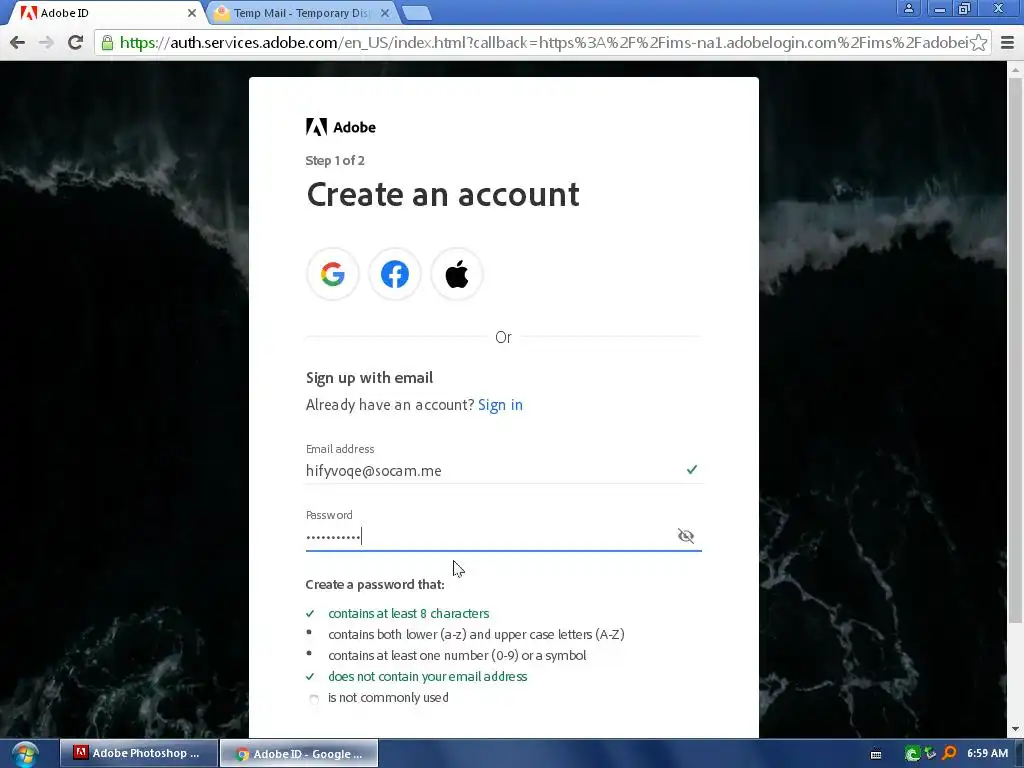
Task: Click the magnifier tray icon
Action: click(x=949, y=754)
